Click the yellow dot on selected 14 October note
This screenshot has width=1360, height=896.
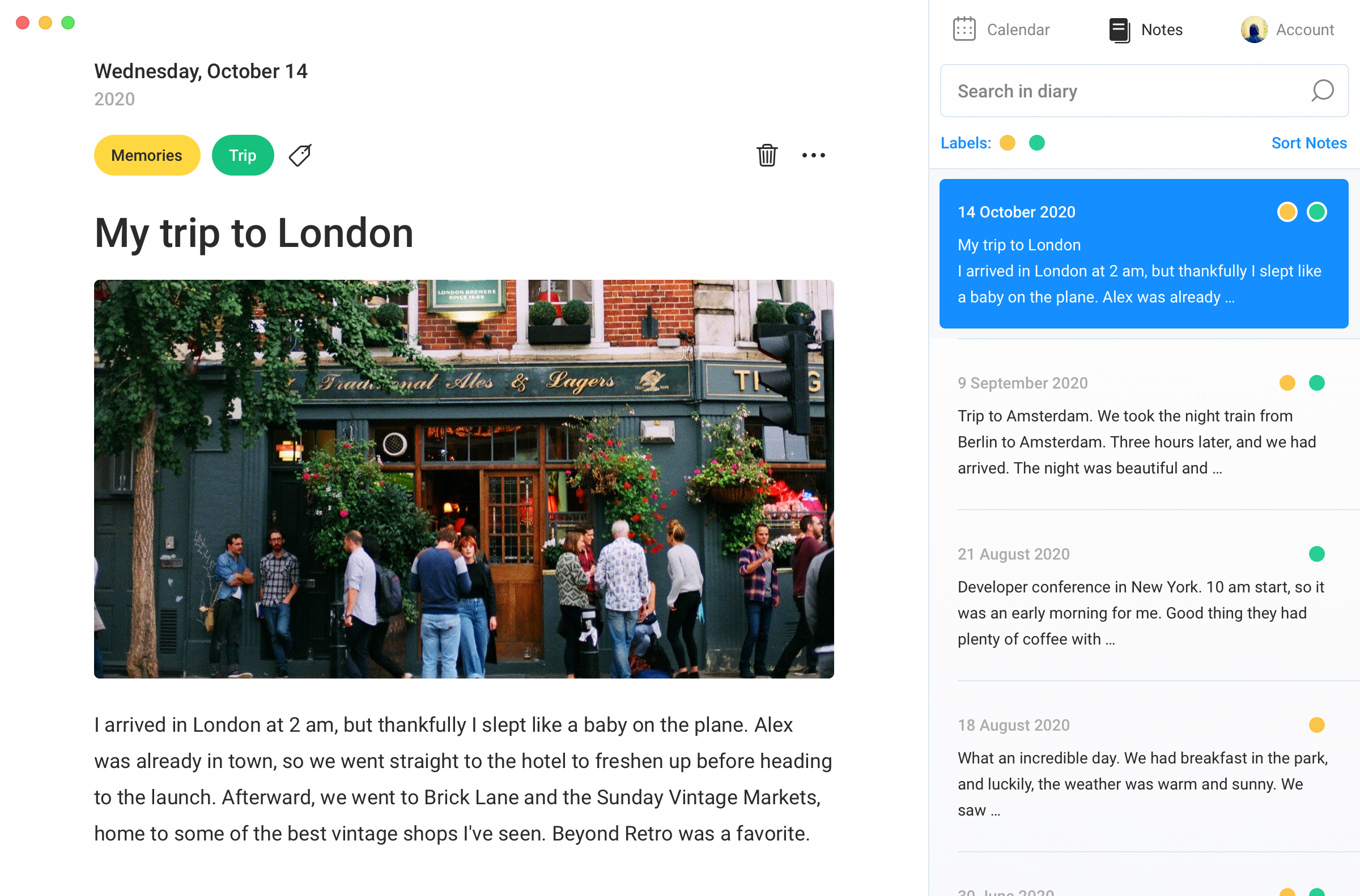coord(1287,212)
